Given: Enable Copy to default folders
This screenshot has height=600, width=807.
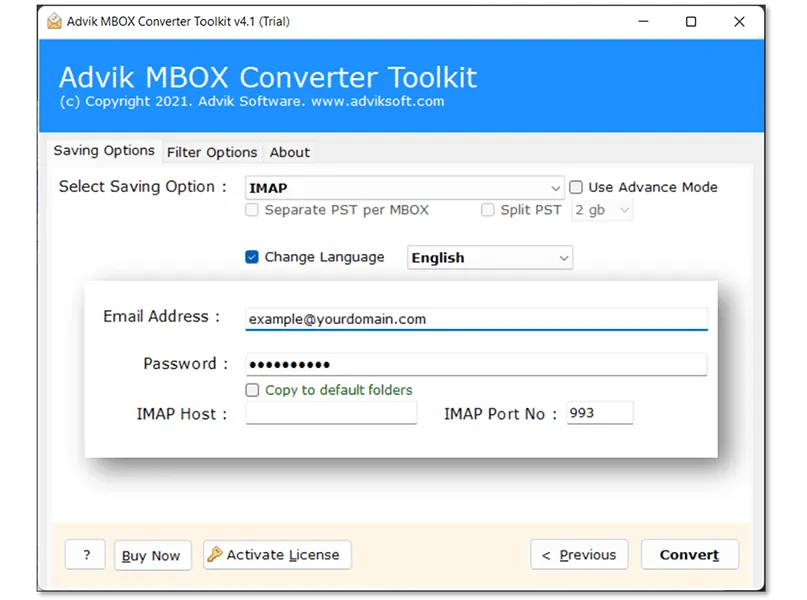Looking at the screenshot, I should click(252, 390).
